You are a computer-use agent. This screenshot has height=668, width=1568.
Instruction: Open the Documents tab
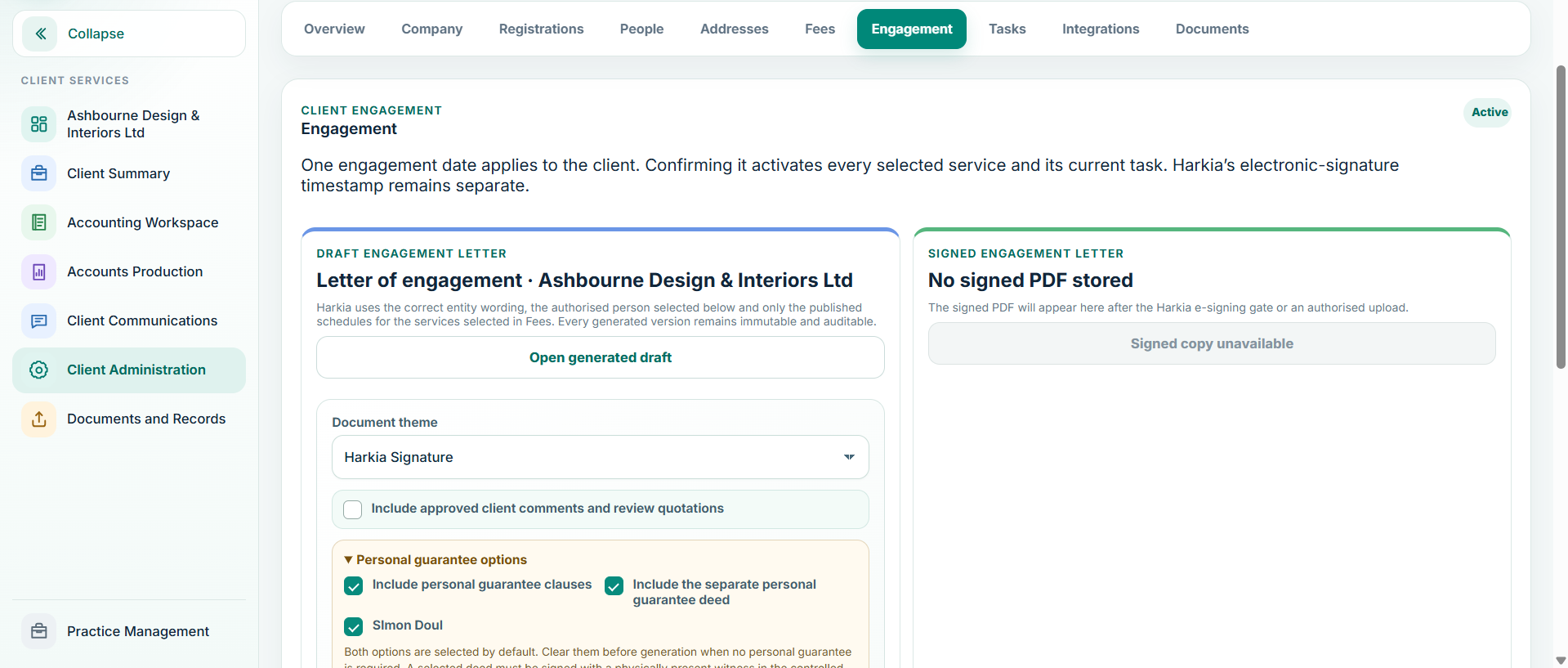[1212, 29]
